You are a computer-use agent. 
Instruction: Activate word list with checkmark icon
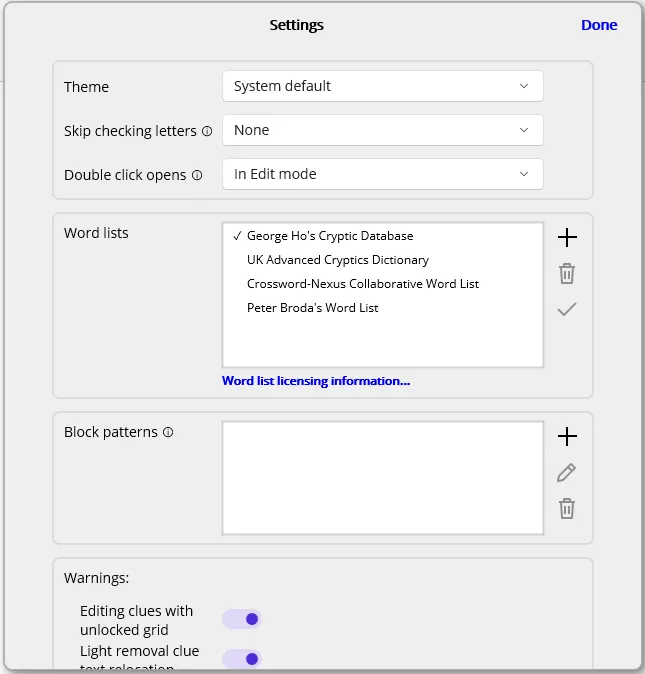(x=567, y=309)
